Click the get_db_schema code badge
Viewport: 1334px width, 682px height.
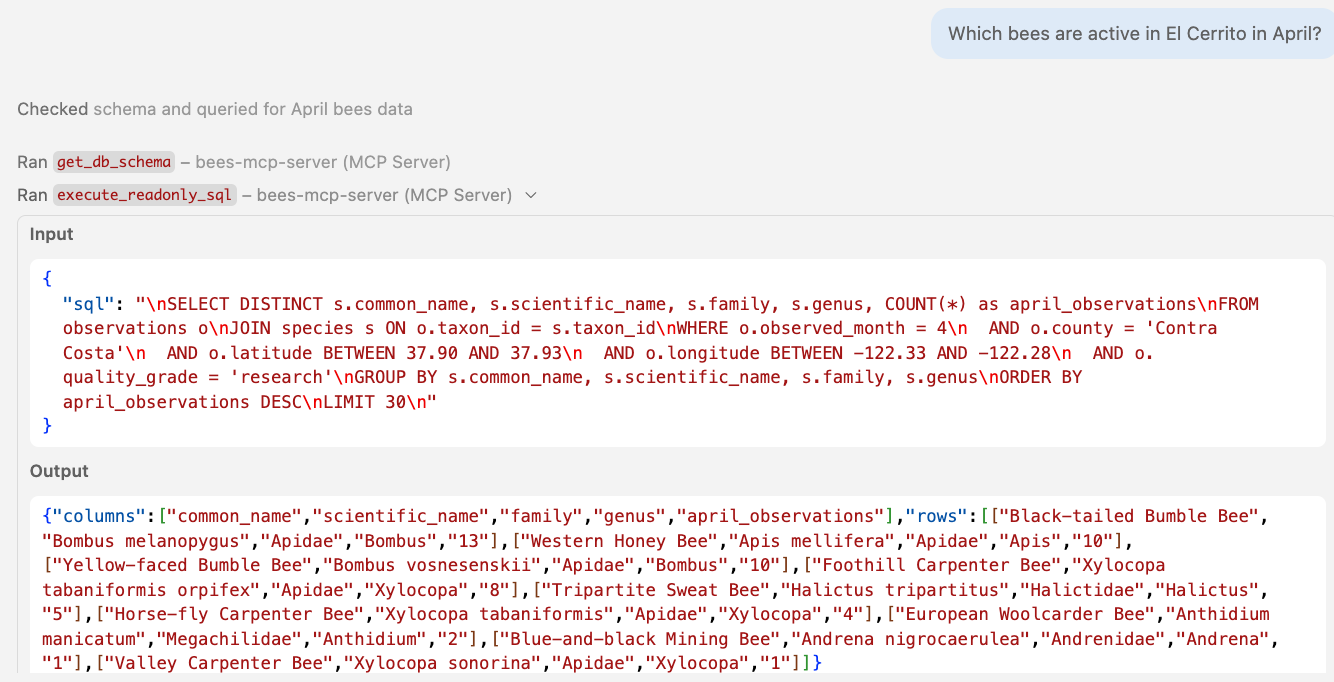pos(113,160)
